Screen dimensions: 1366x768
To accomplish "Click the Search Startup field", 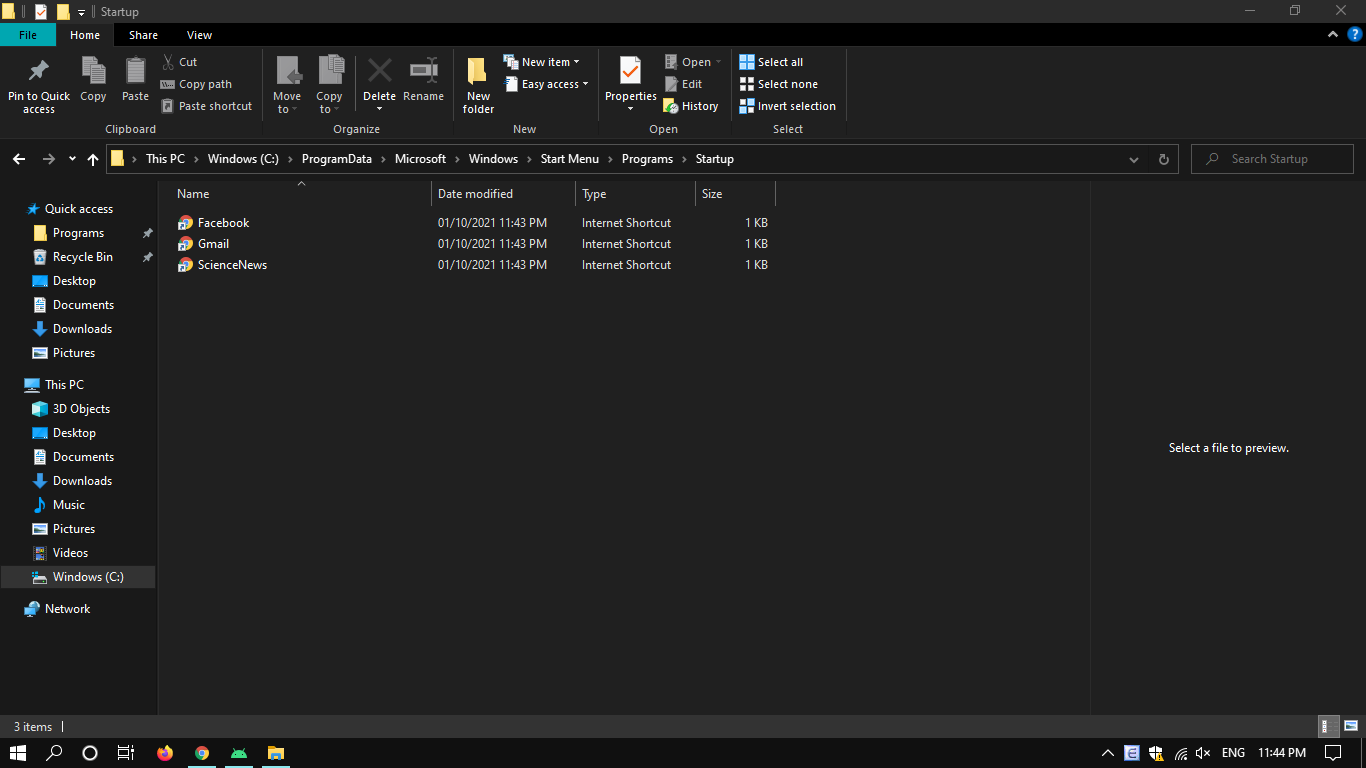I will (1273, 159).
